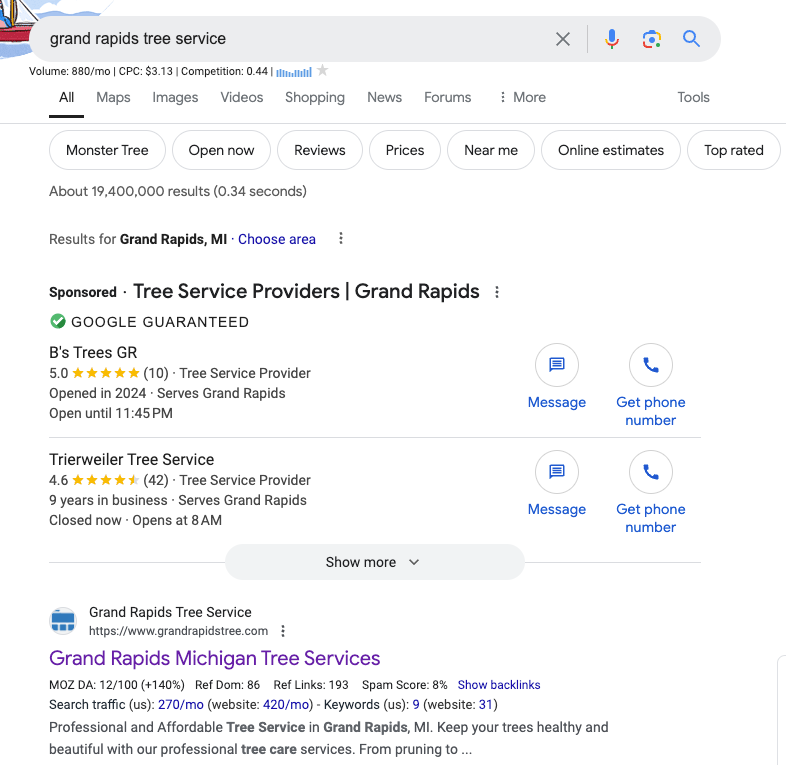Image resolution: width=786 pixels, height=765 pixels.
Task: Apply the Monster Tree filter chip
Action: [x=107, y=150]
